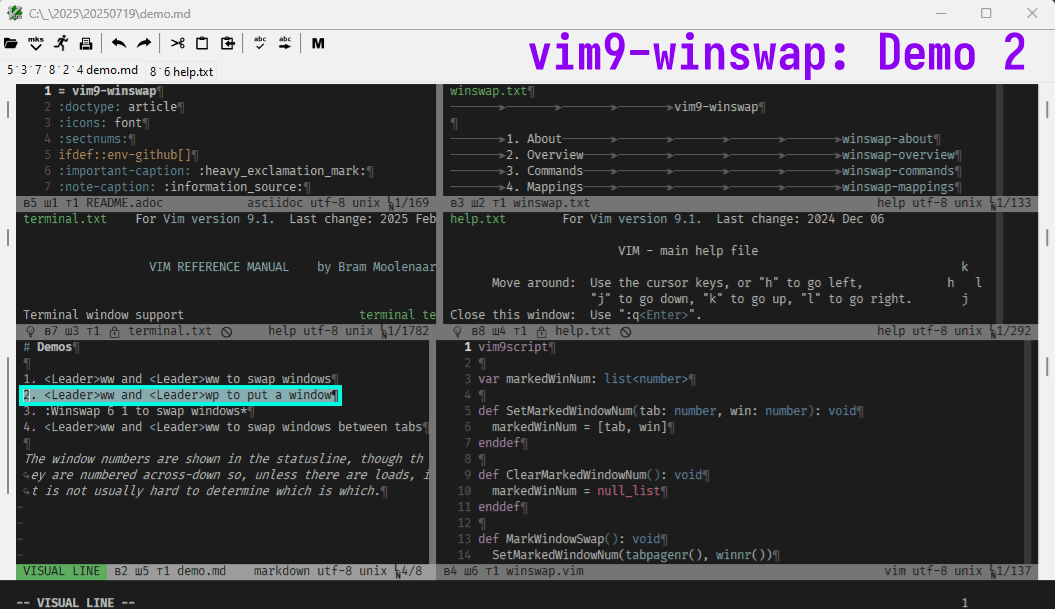Viewport: 1055px width, 609px height.
Task: Click the Open file folder icon
Action: [x=11, y=44]
